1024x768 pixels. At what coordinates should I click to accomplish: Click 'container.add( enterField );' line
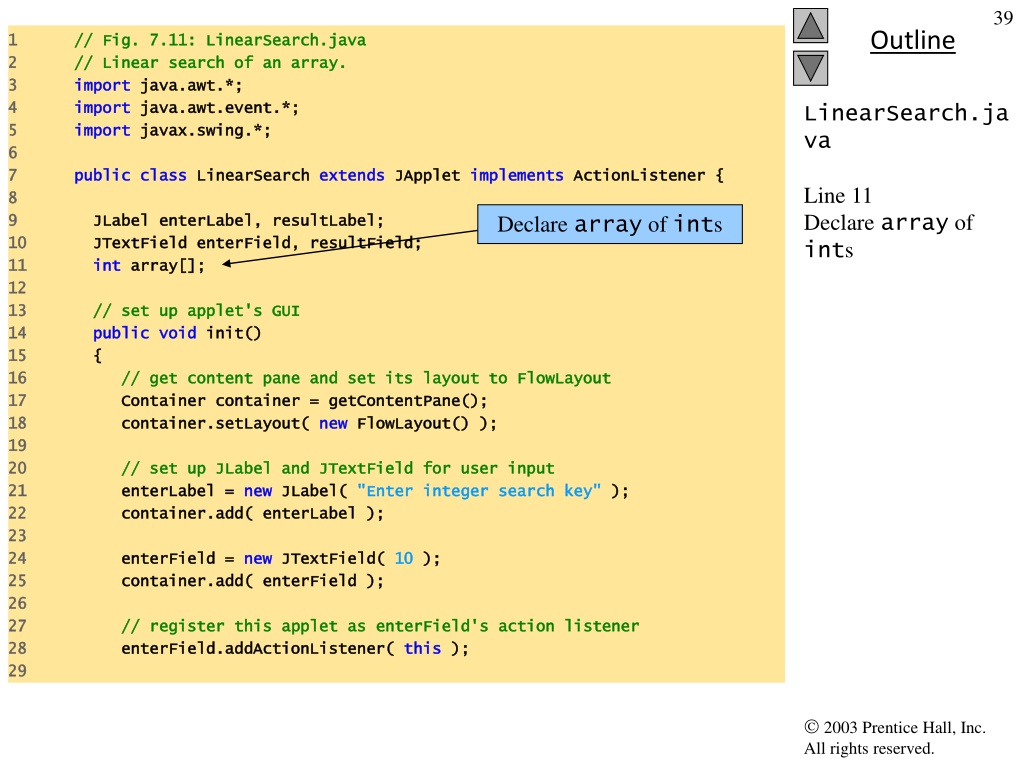coord(253,581)
